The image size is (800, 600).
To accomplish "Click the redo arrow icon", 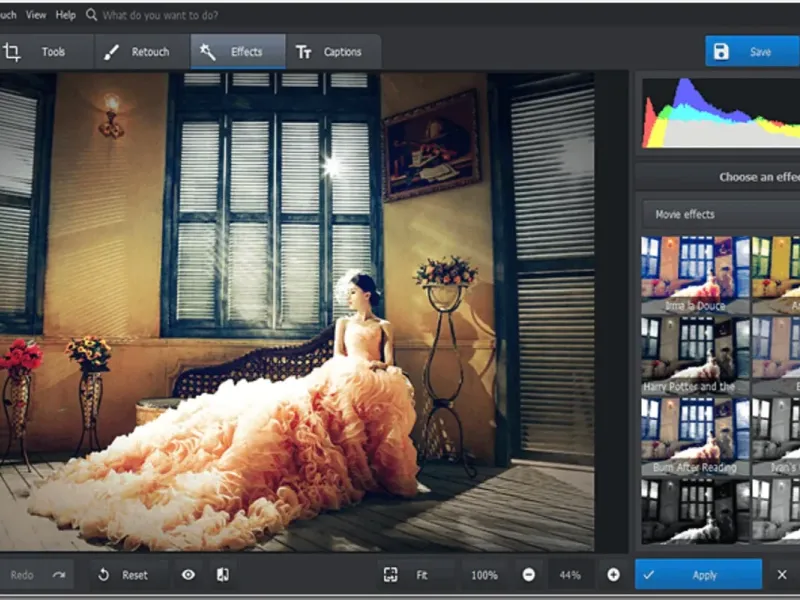I will [59, 575].
